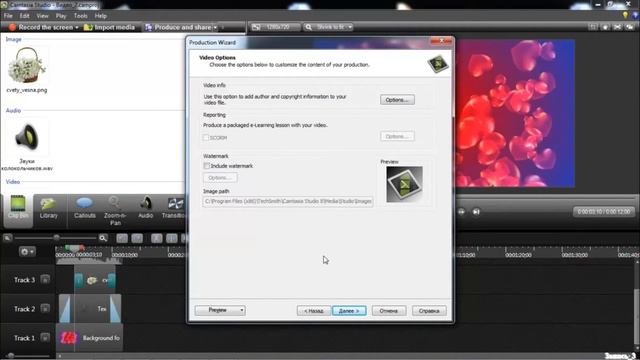Open the 1280x720 editing dimensions dropdown

[276, 27]
